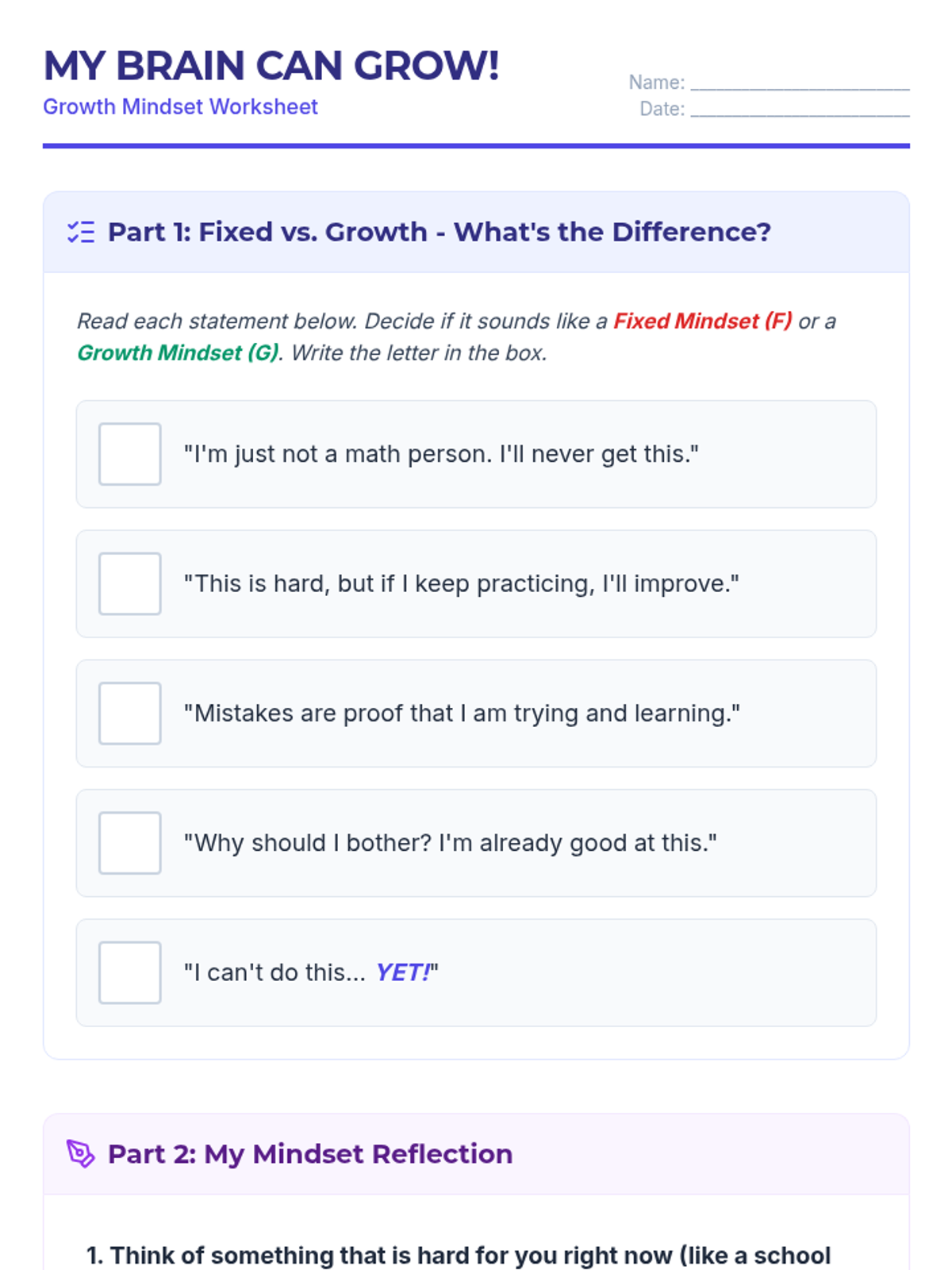This screenshot has width=952, height=1270.
Task: Click the "Part 2: My Mindset Reflection" heading
Action: click(310, 1153)
